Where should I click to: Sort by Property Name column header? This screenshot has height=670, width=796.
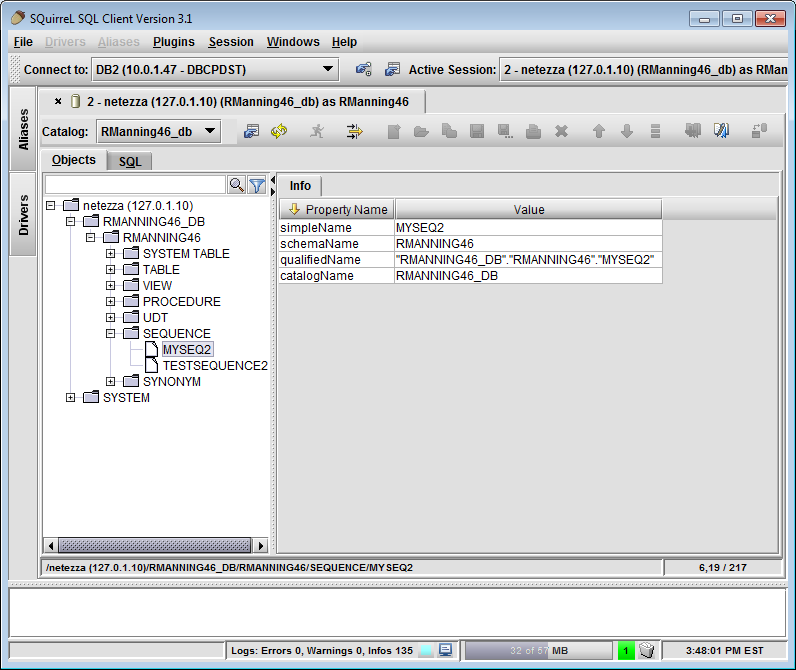(337, 209)
